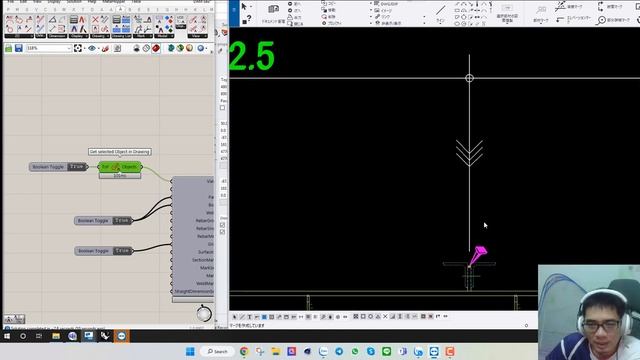
Task: Click the zoom extents target icon
Action: coord(78,48)
